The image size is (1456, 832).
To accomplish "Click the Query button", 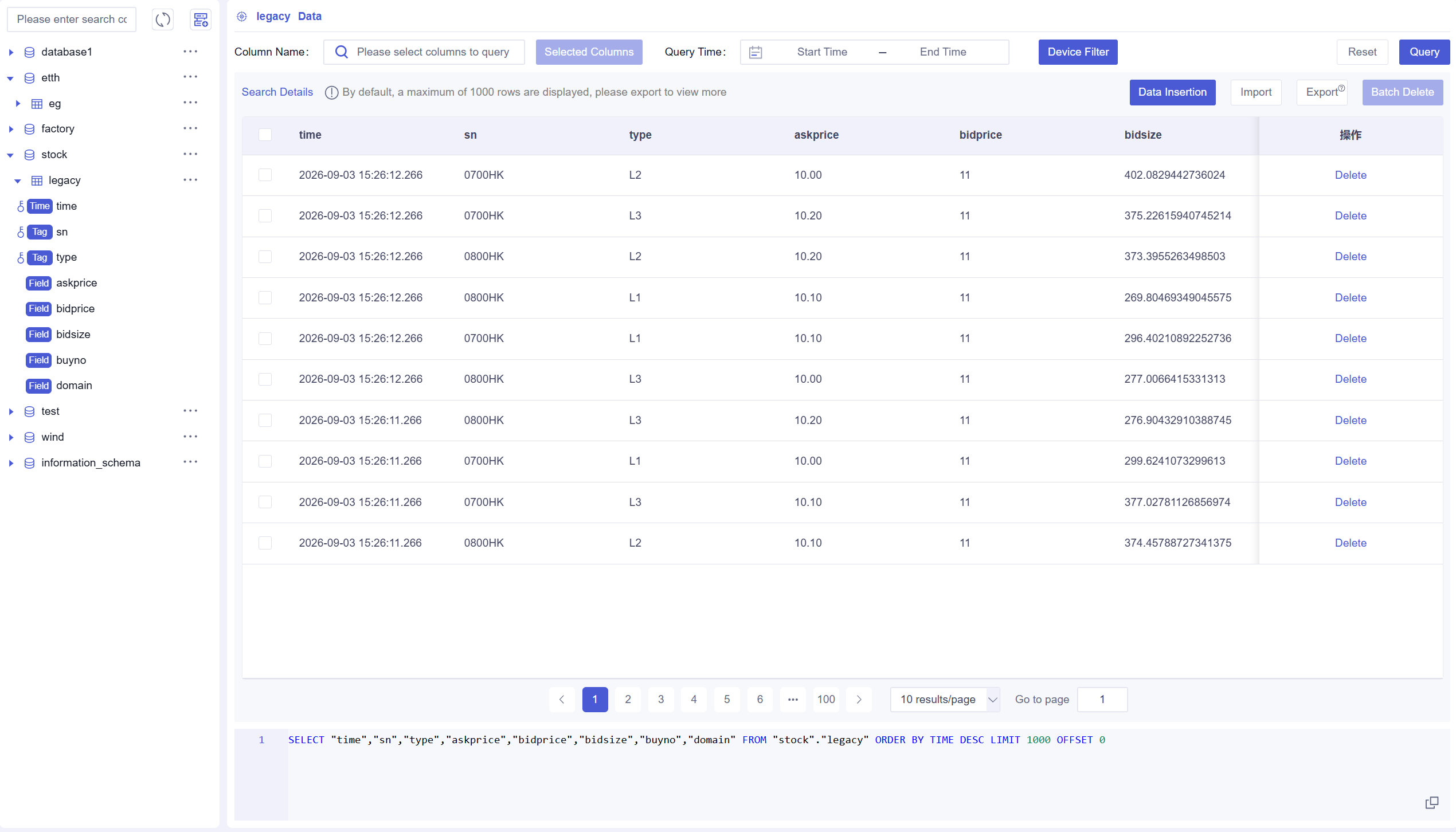I will click(1424, 52).
